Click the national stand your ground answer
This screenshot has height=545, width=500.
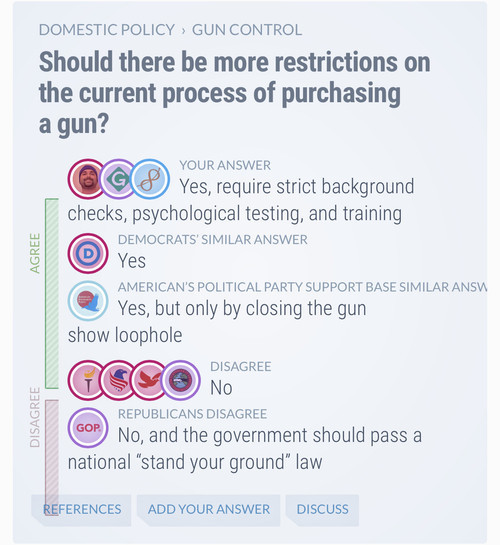point(245,449)
